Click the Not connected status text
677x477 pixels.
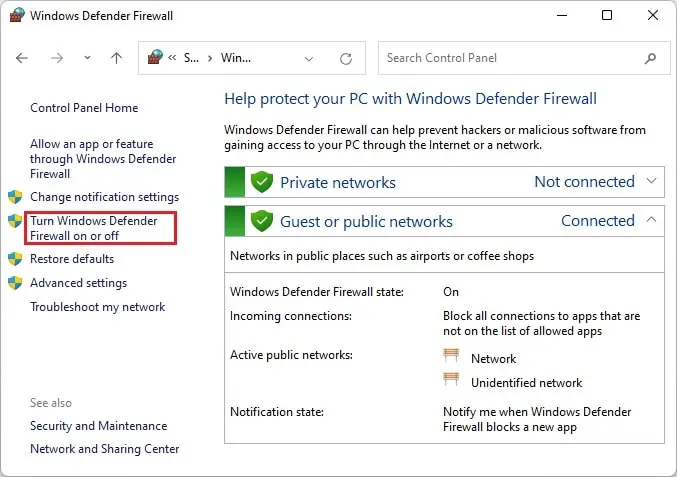585,182
